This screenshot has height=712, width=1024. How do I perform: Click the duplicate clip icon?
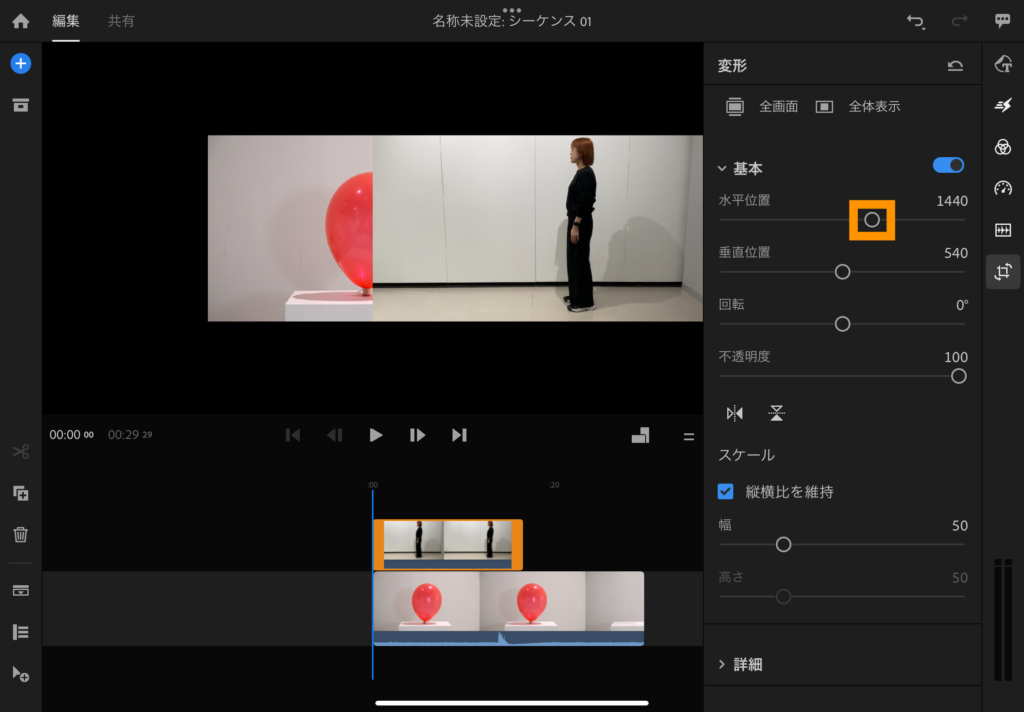point(20,493)
